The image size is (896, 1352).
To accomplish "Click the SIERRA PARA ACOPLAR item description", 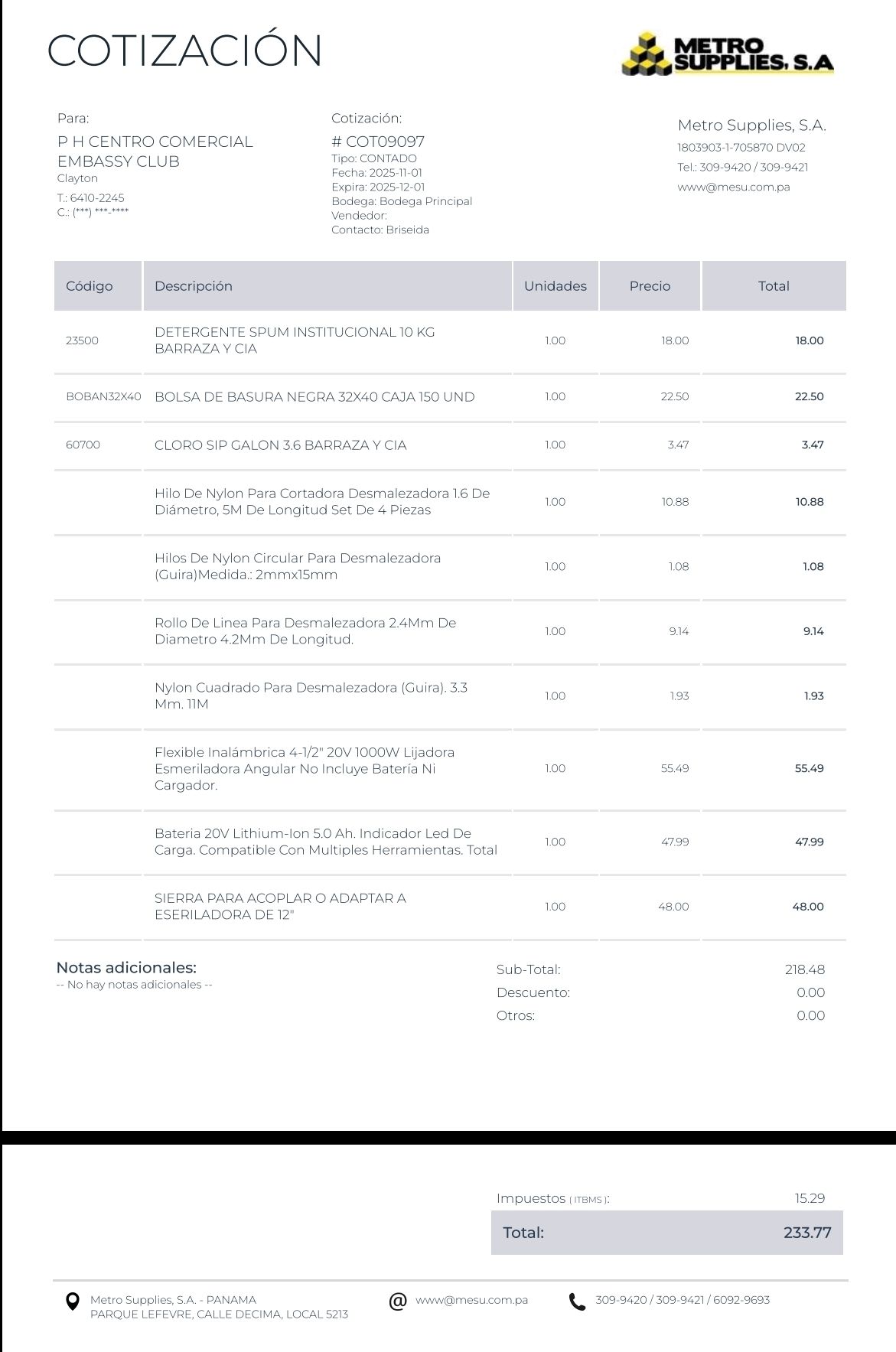I will (x=280, y=907).
